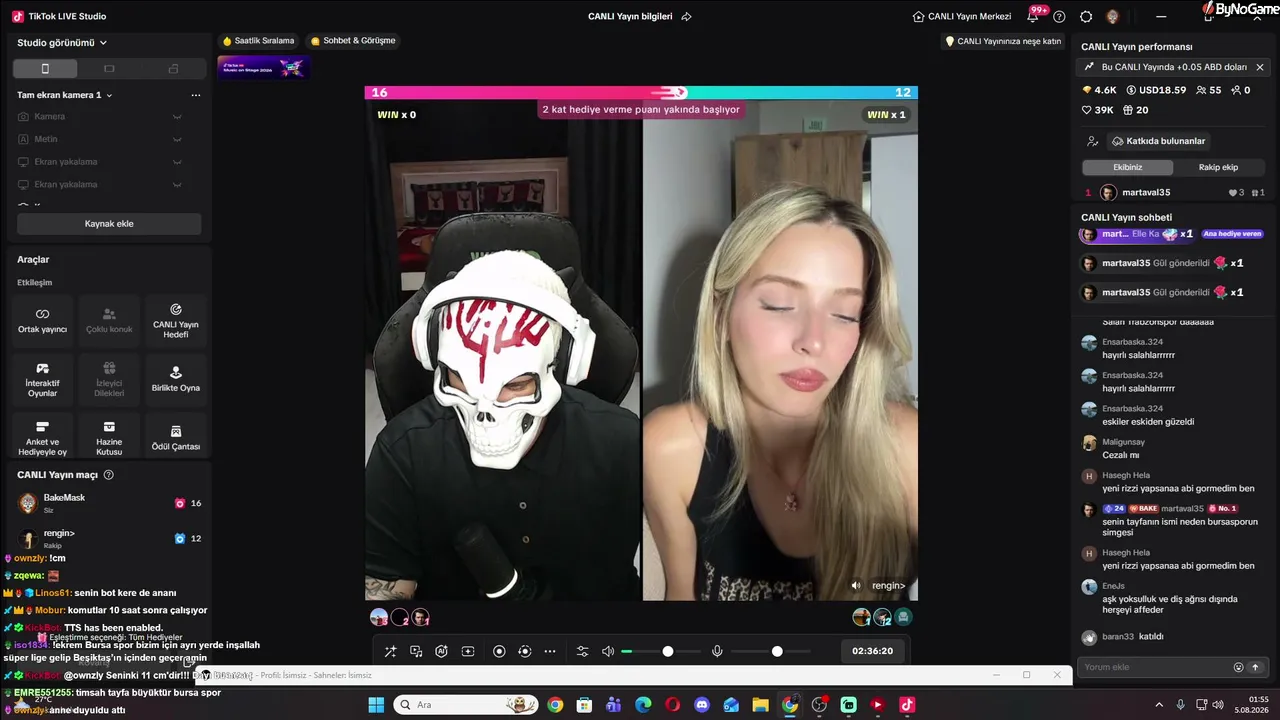Open martaval35 contributor row
This screenshot has width=1280, height=720.
tap(1175, 193)
